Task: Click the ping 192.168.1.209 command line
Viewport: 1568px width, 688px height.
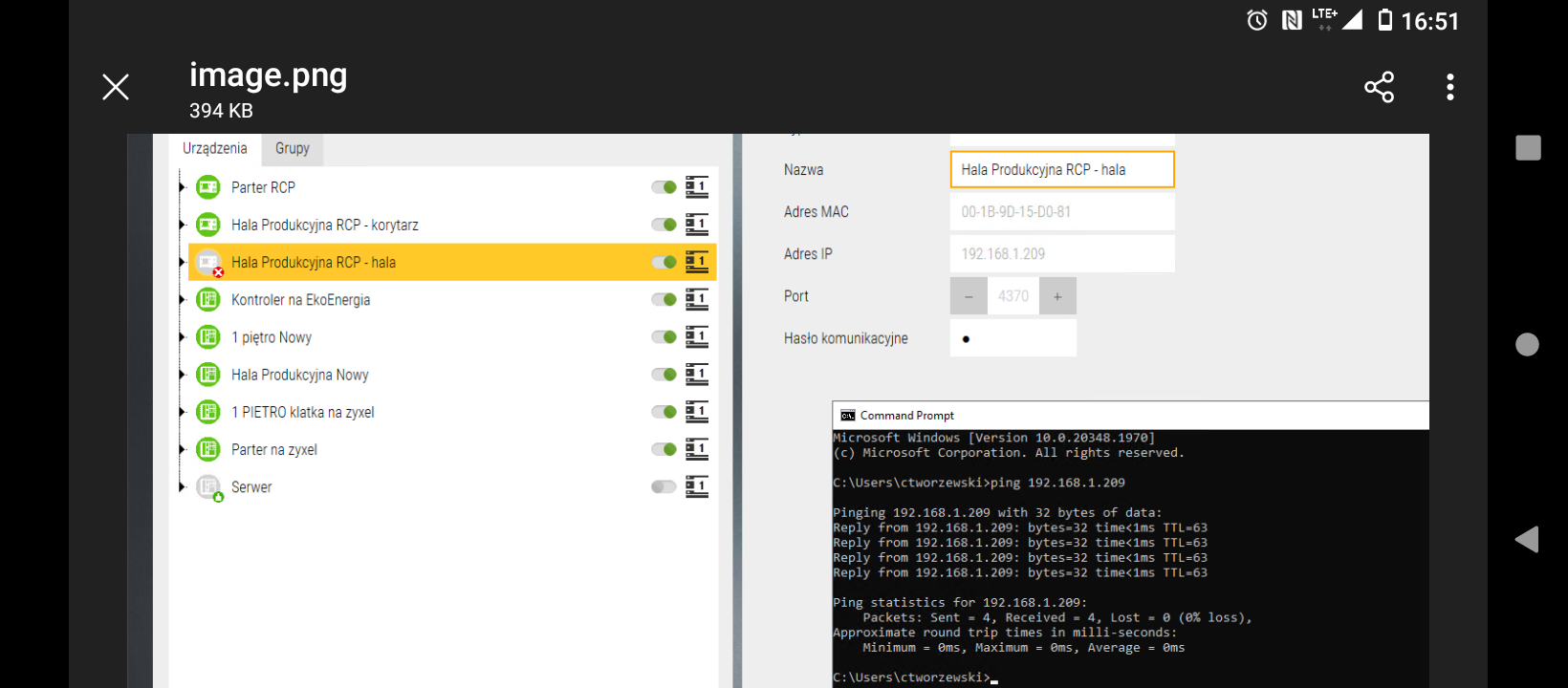Action: tap(979, 483)
